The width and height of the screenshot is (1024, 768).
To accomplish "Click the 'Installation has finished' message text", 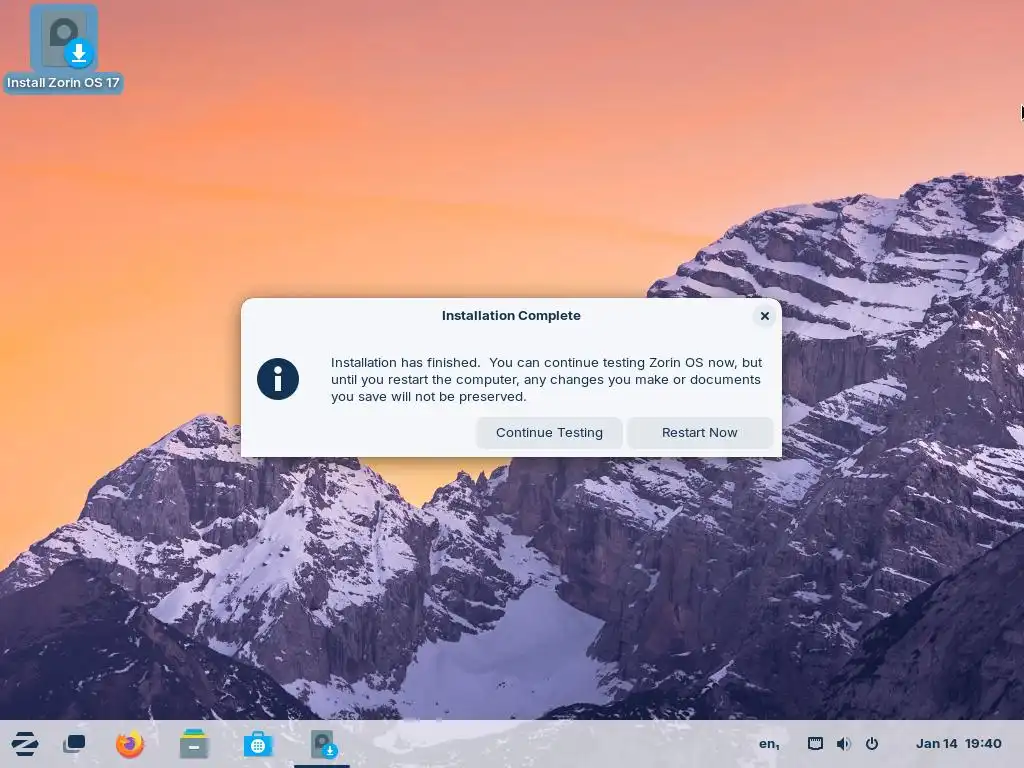I will click(x=547, y=379).
